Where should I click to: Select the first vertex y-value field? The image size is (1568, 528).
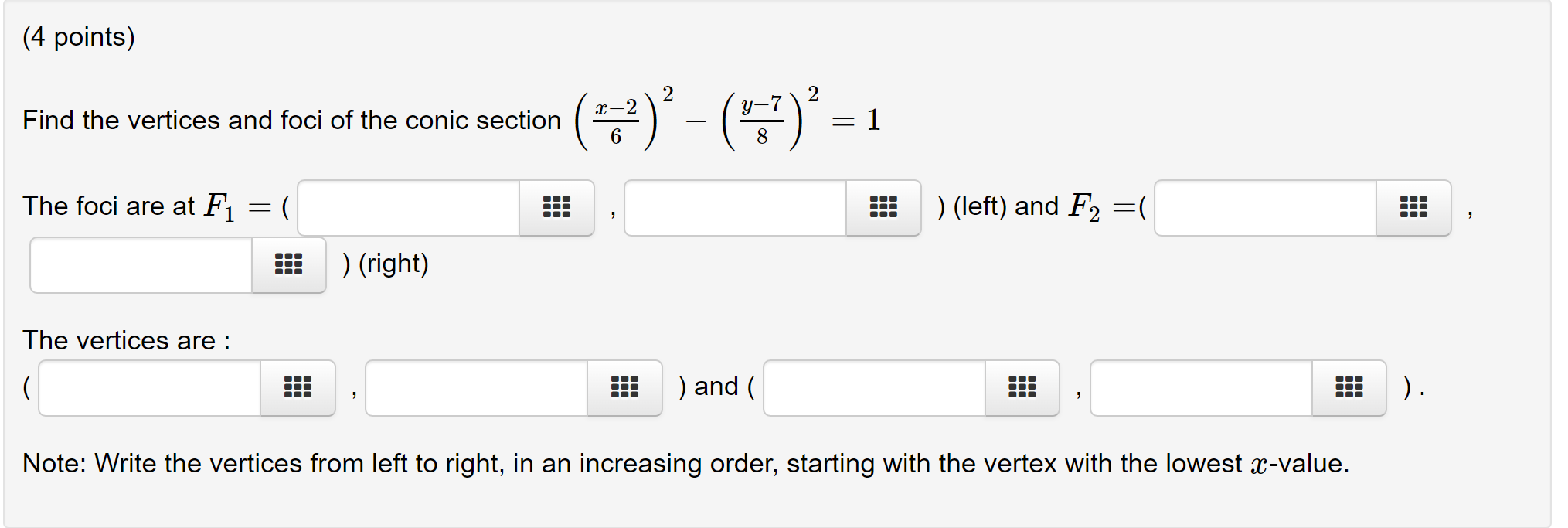(475, 387)
